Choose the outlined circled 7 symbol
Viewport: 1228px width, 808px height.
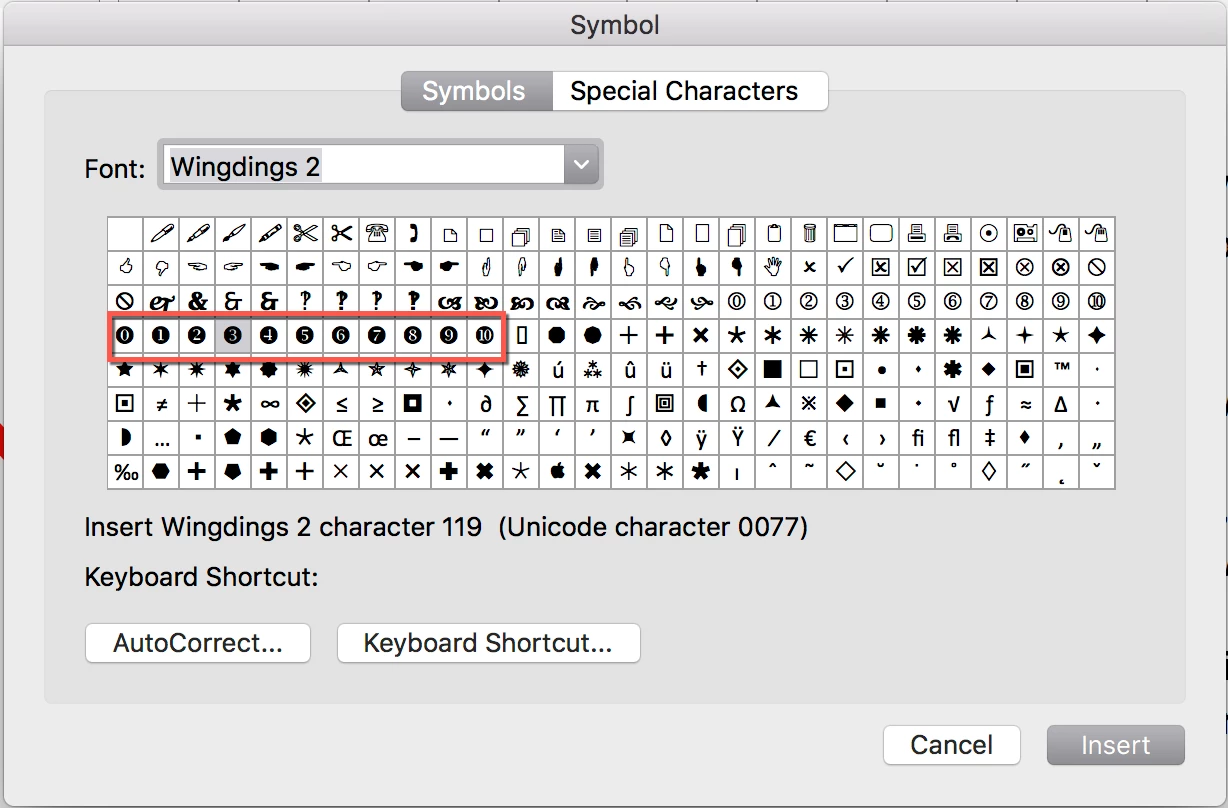point(989,302)
